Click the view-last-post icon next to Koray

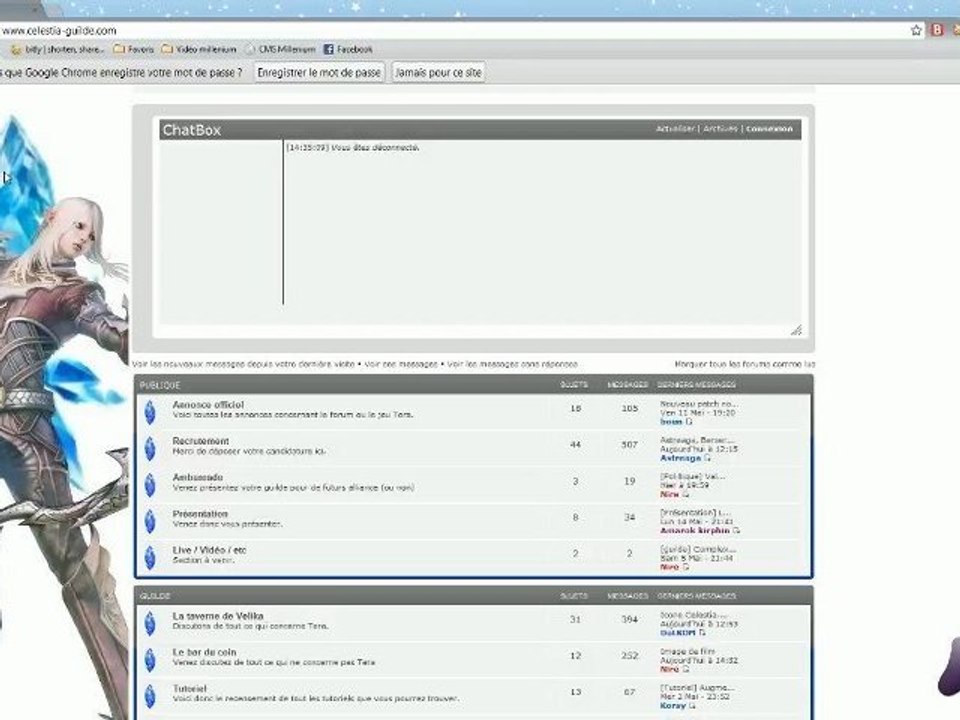(692, 705)
